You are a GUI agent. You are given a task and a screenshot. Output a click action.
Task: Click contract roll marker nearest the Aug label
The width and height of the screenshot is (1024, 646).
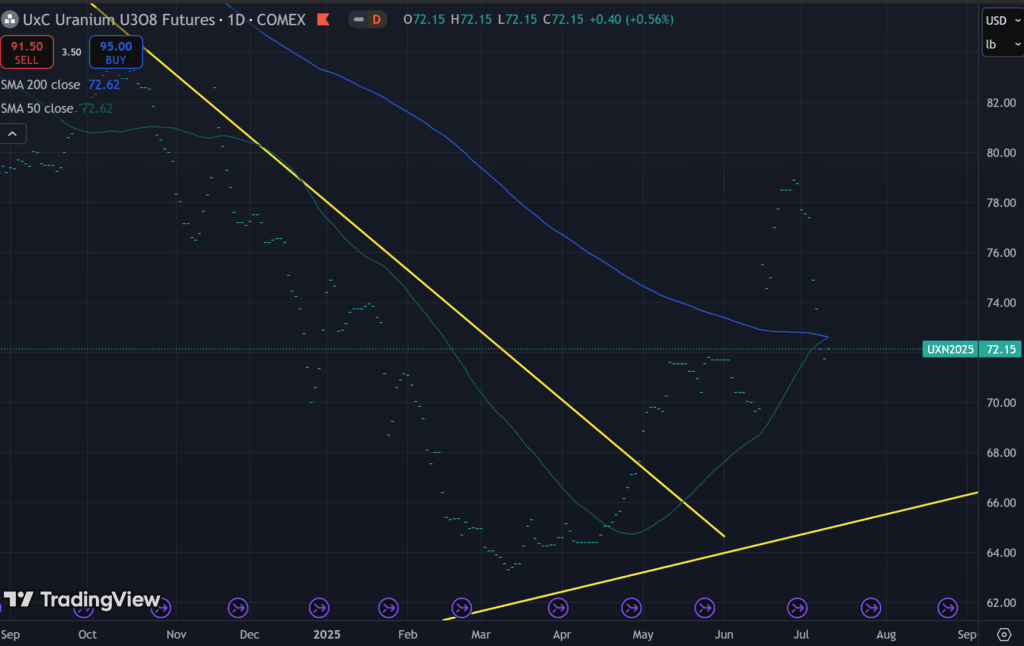click(871, 608)
